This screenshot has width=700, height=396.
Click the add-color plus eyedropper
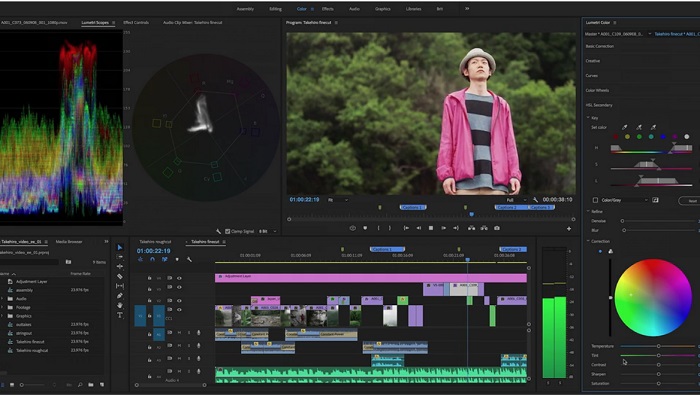click(x=639, y=127)
